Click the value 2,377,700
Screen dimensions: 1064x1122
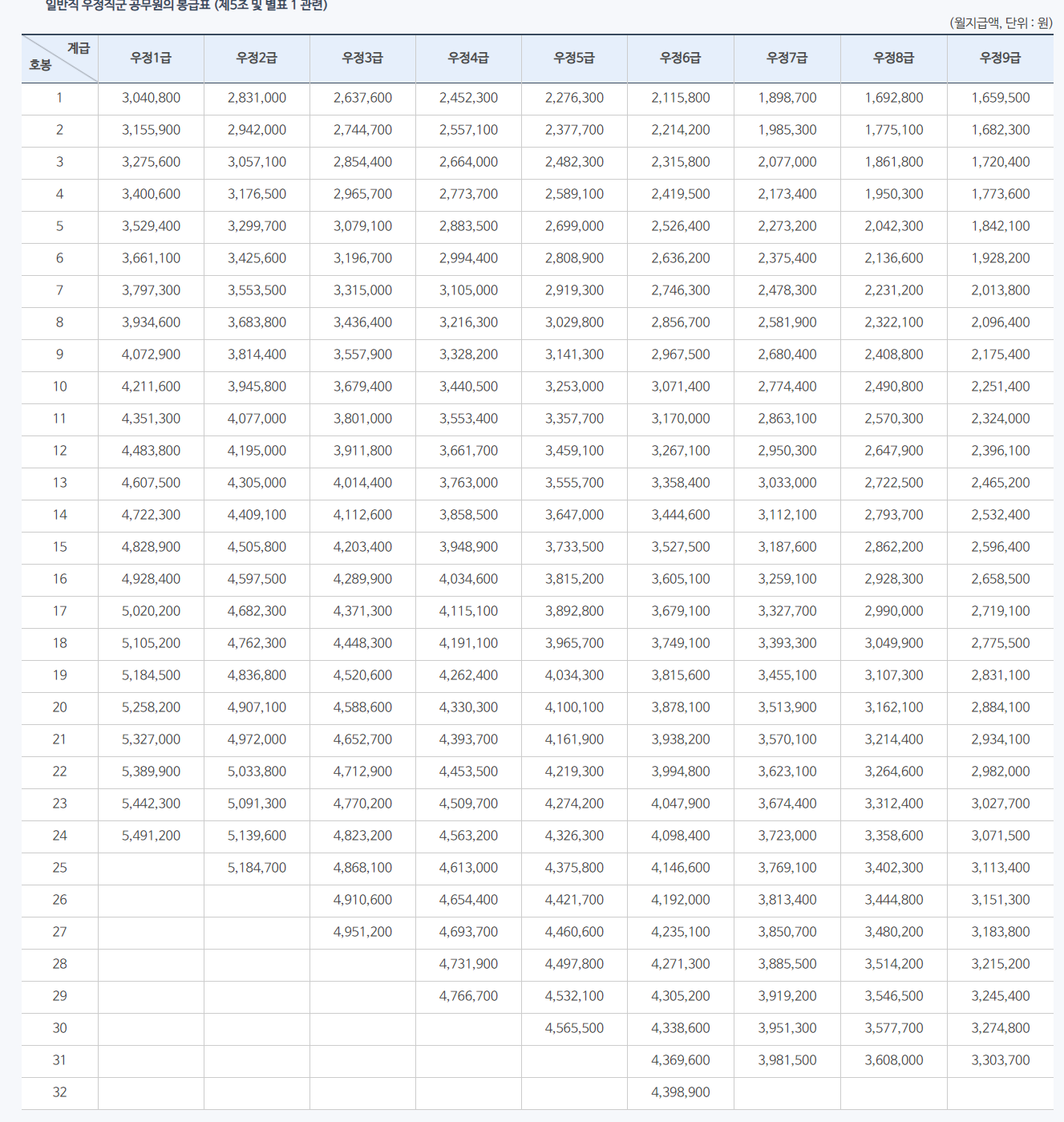[x=574, y=130]
